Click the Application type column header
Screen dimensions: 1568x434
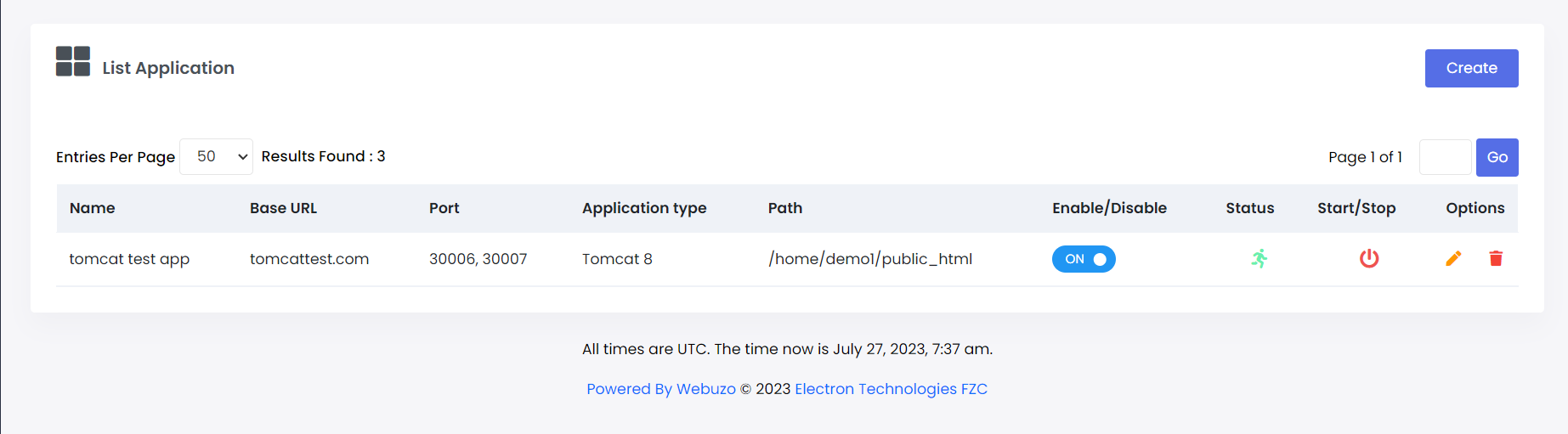[x=644, y=208]
